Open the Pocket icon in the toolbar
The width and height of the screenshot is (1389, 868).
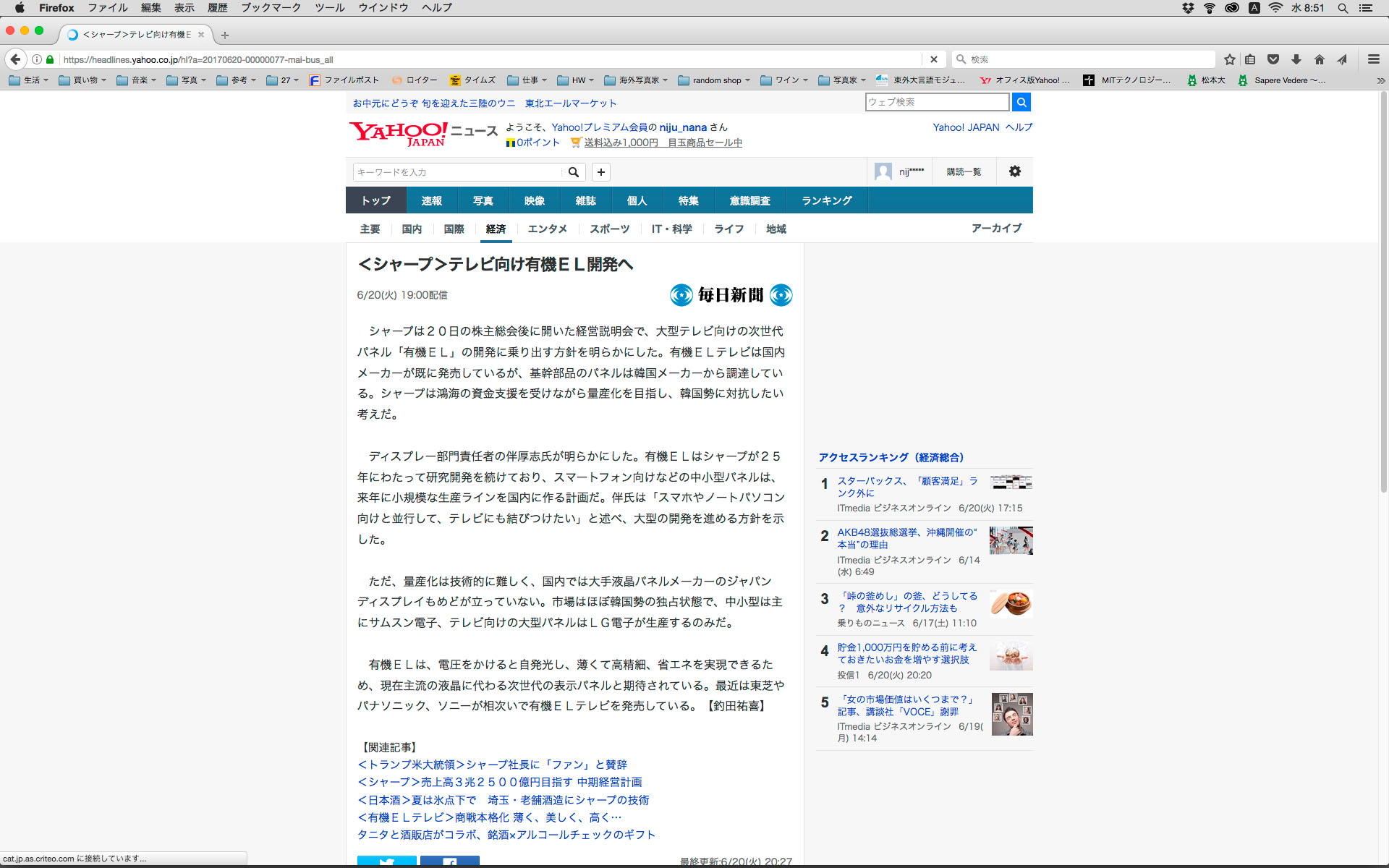tap(1273, 59)
